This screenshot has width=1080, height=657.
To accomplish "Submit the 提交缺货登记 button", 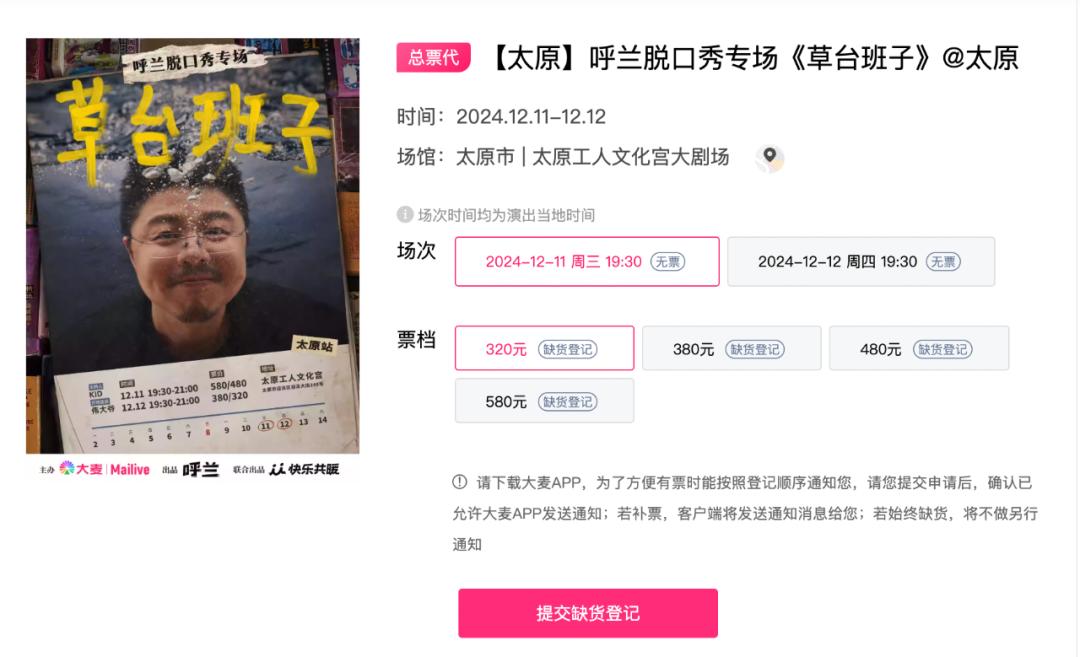I will (588, 613).
